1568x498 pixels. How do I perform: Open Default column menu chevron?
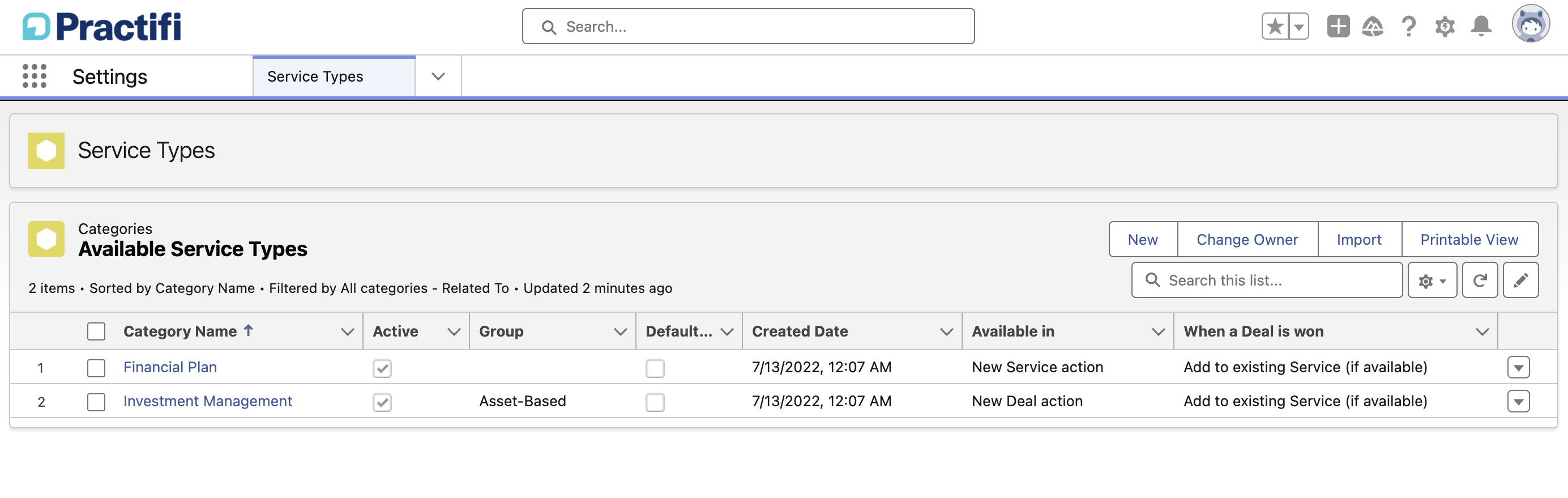click(x=727, y=332)
